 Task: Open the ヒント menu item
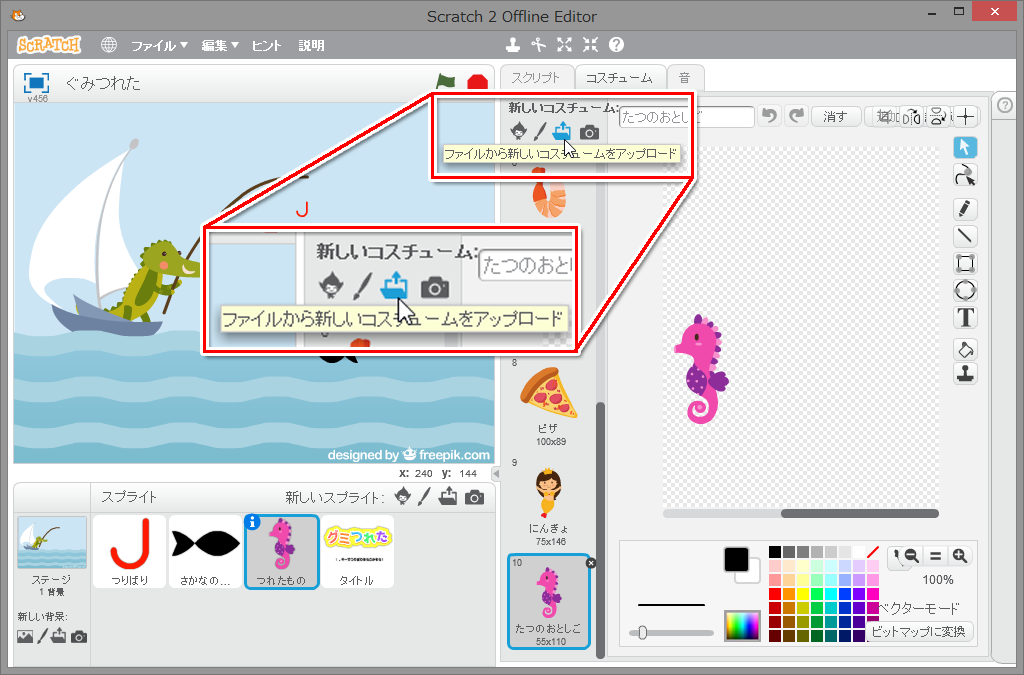[266, 45]
